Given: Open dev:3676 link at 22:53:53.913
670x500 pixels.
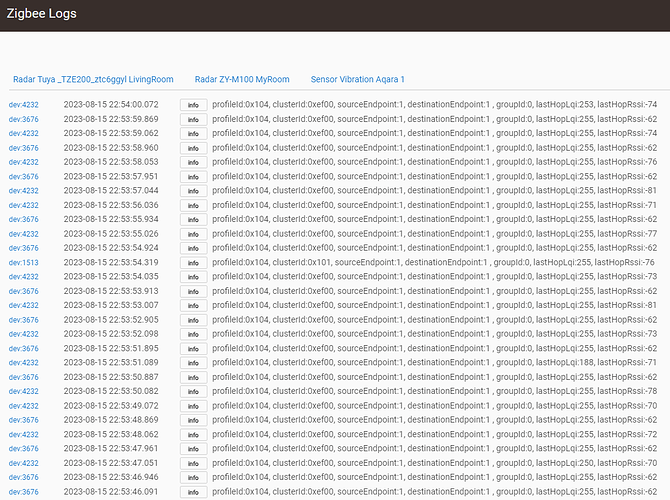Looking at the screenshot, I should pyautogui.click(x=24, y=291).
